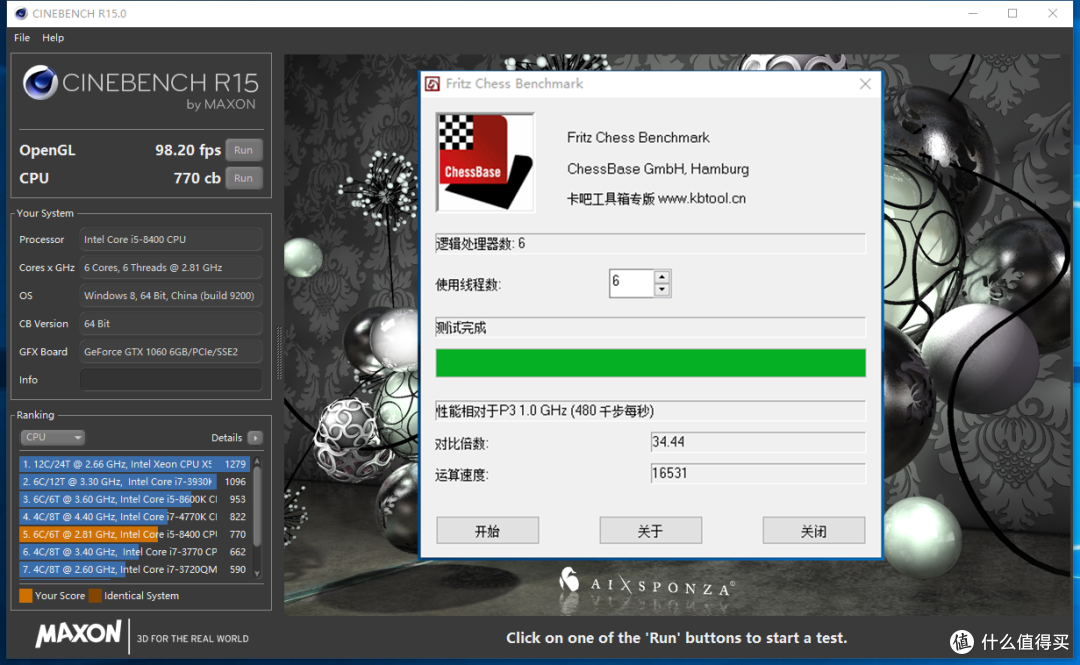
Task: Click the CB Version 64 Bit field
Action: pos(170,323)
